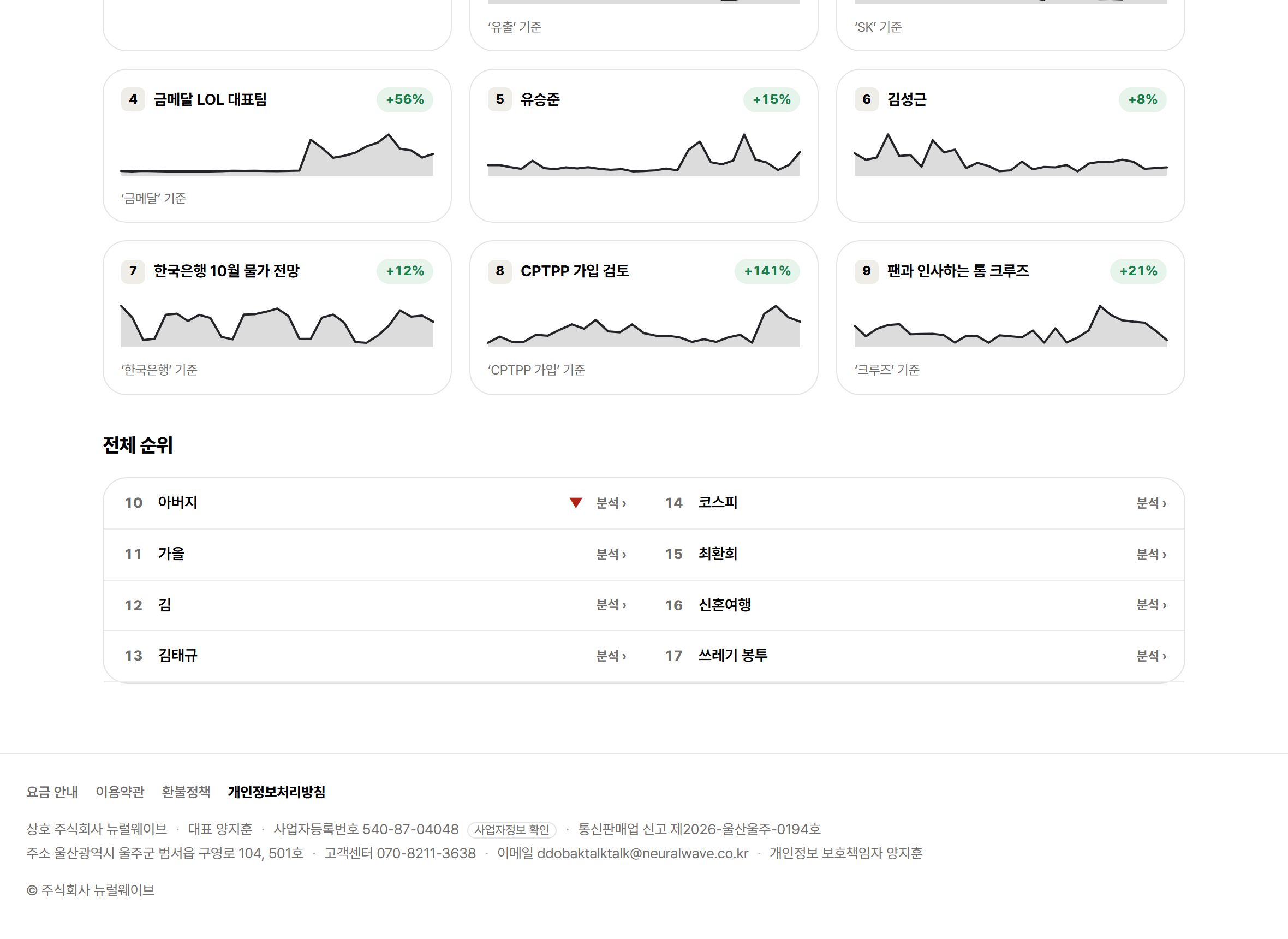Click the sparkline chart of 김성근
The image size is (1288, 939).
(1010, 154)
